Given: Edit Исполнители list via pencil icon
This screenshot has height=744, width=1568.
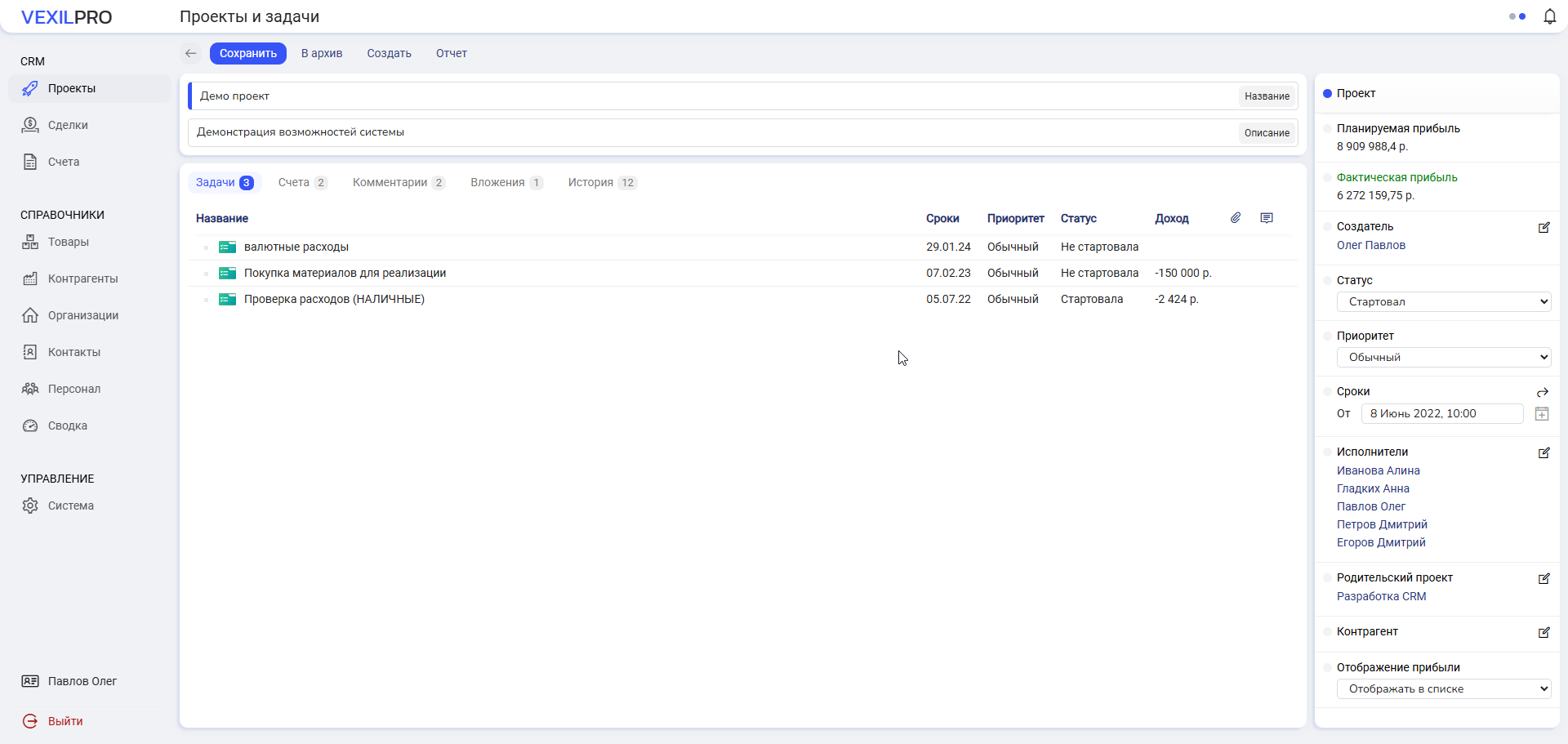Looking at the screenshot, I should click(x=1543, y=453).
